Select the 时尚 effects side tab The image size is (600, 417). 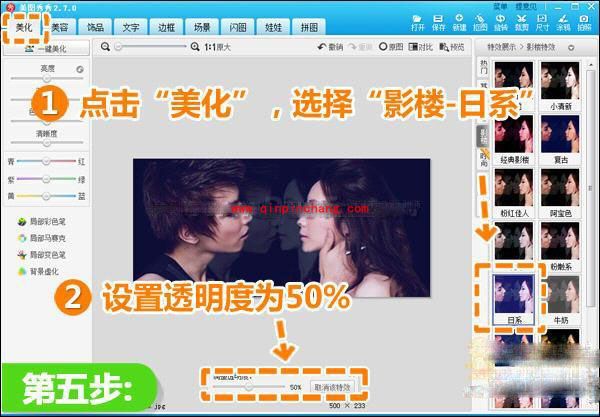click(484, 159)
